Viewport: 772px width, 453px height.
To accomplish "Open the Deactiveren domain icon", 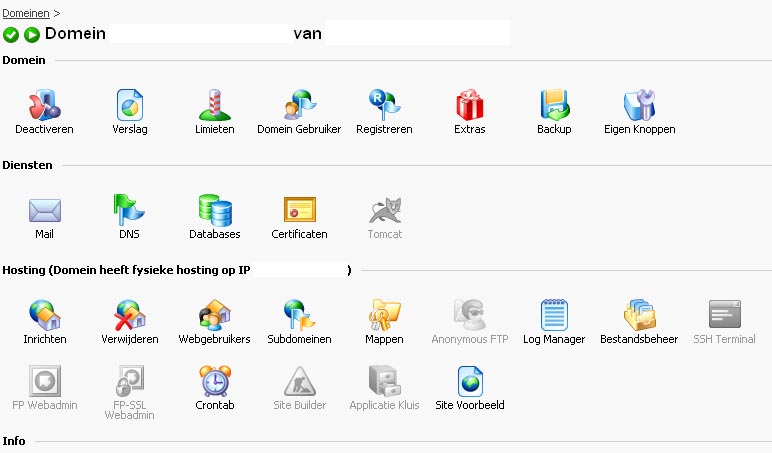I will click(44, 105).
